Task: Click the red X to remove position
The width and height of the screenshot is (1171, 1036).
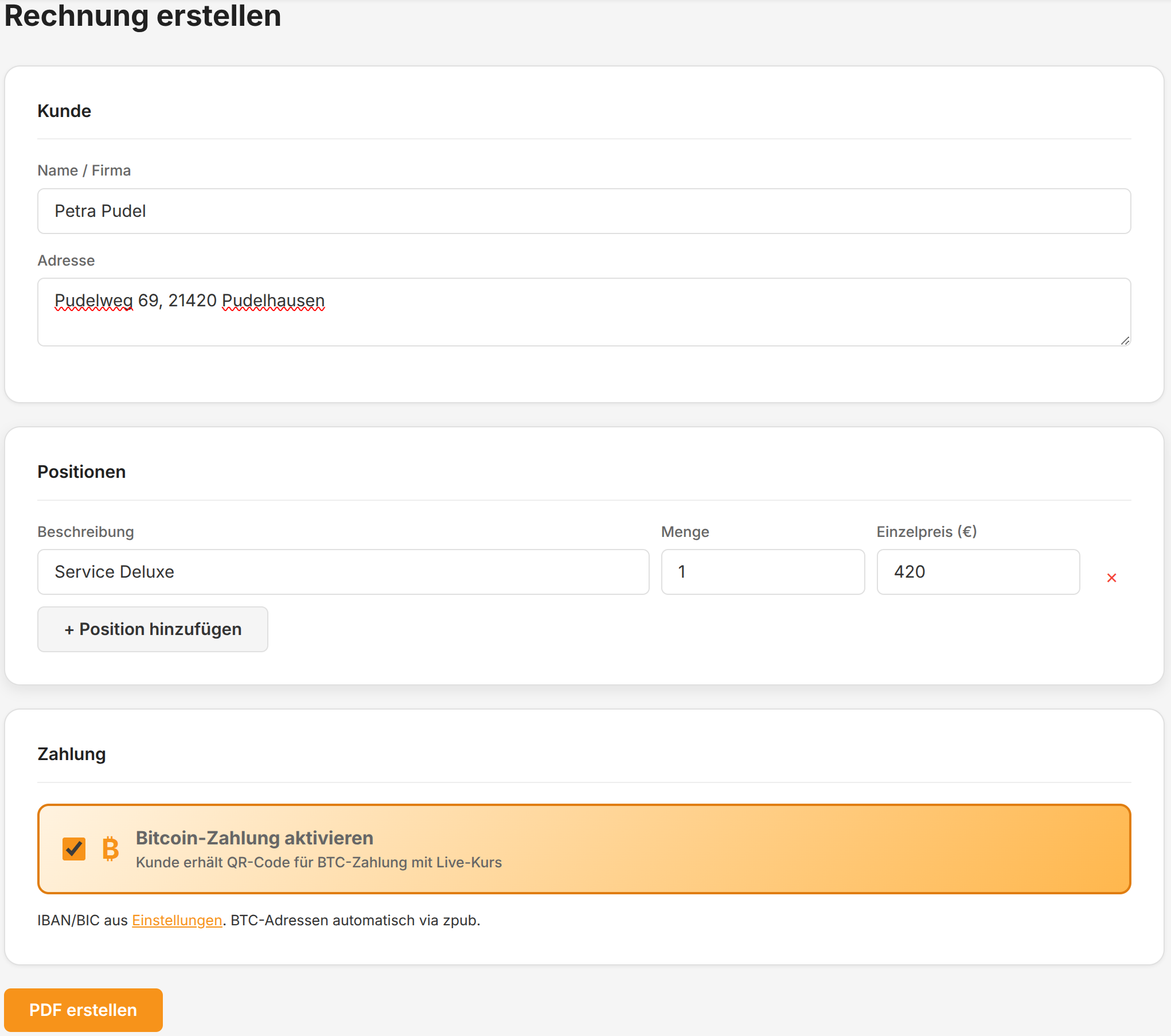Action: (x=1111, y=578)
